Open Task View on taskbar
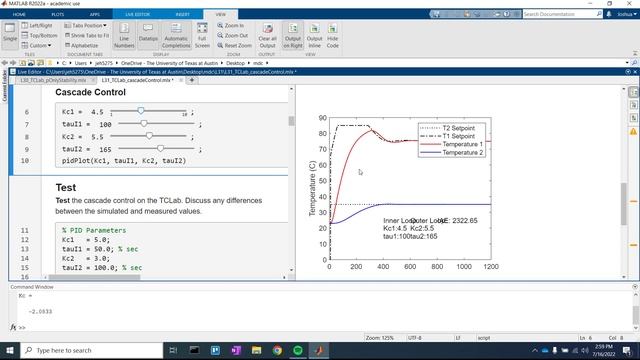 point(173,350)
